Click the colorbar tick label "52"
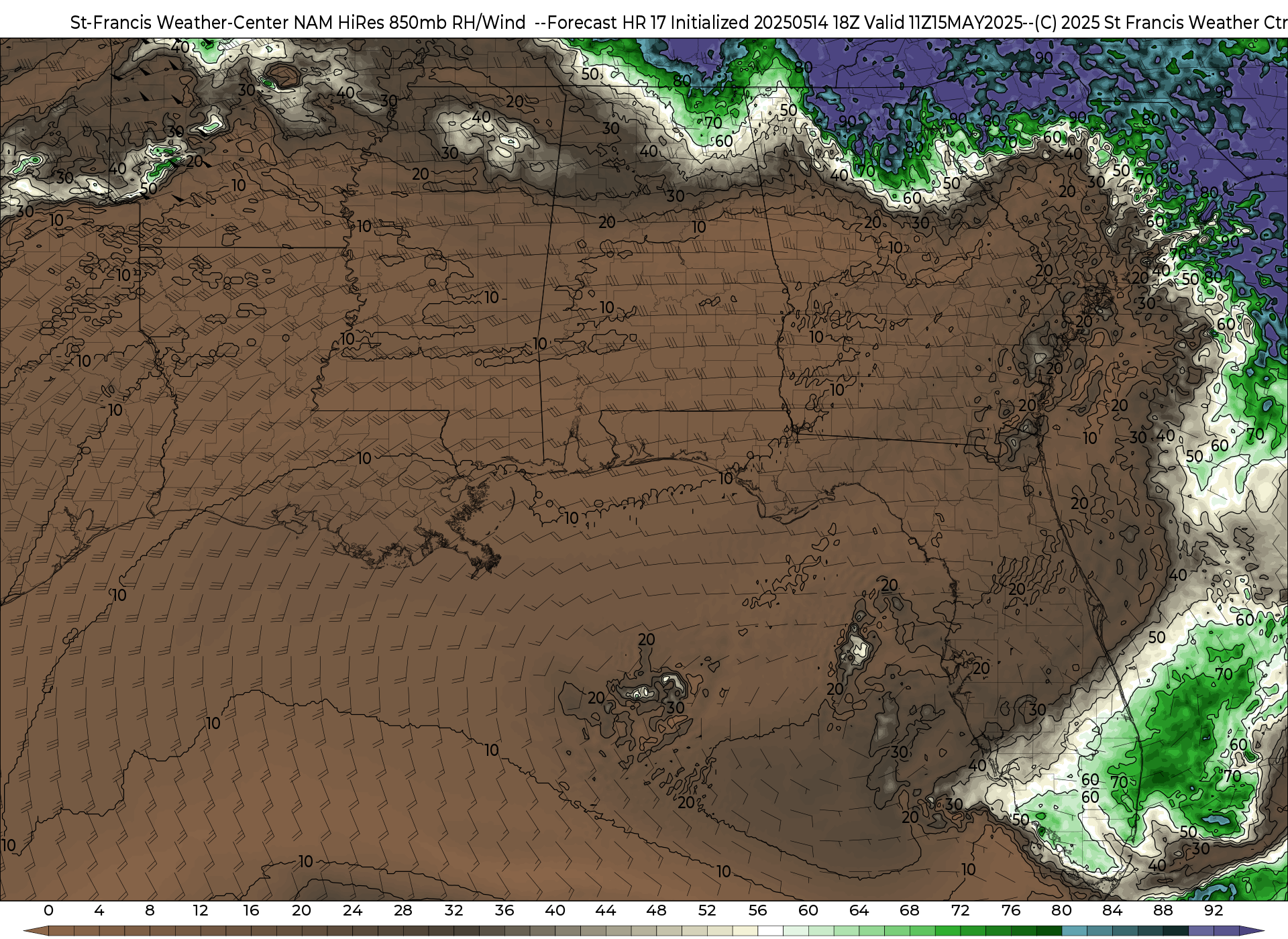 tap(707, 910)
